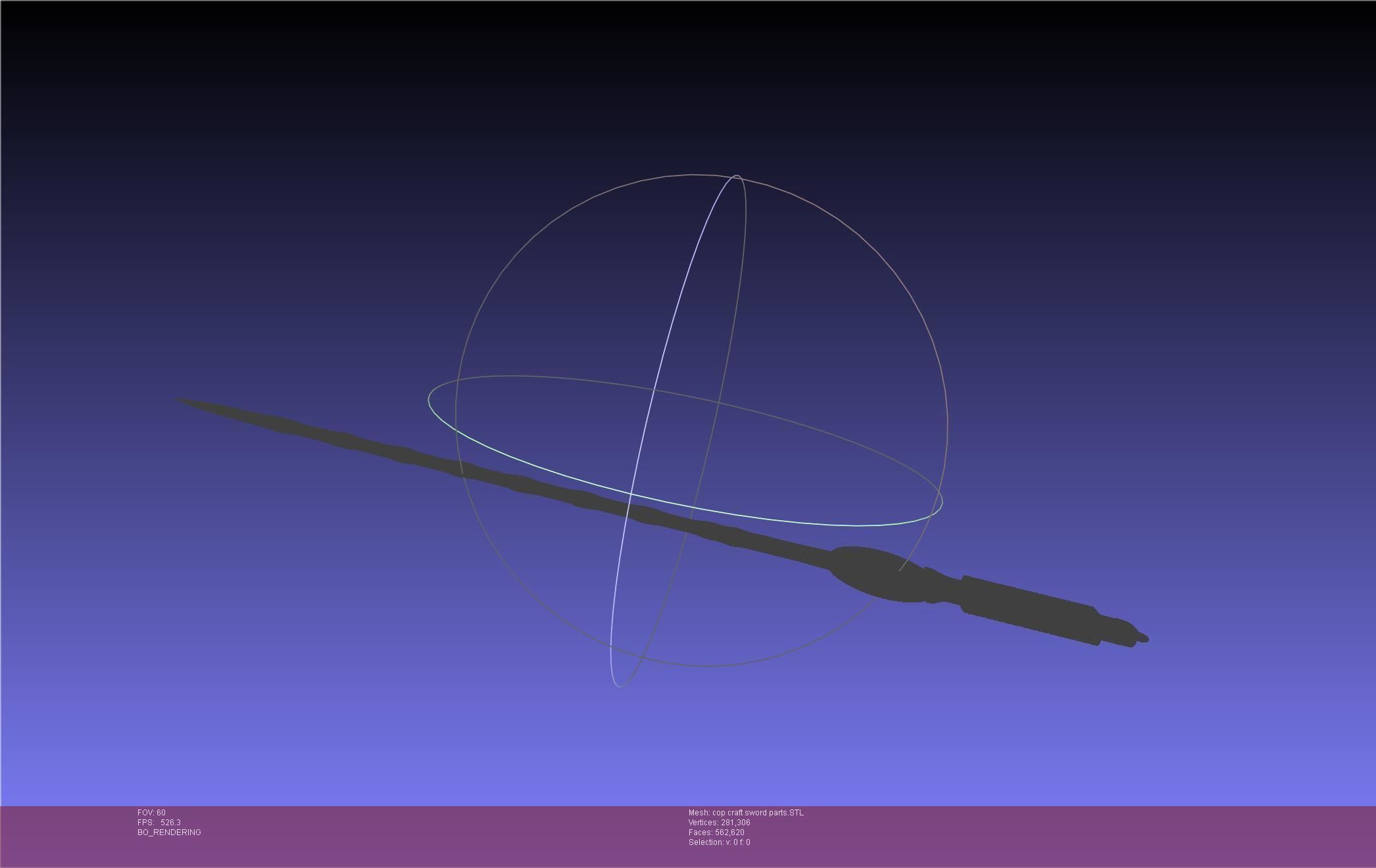
Task: Click the Faces: 562,620 info line
Action: (x=716, y=832)
